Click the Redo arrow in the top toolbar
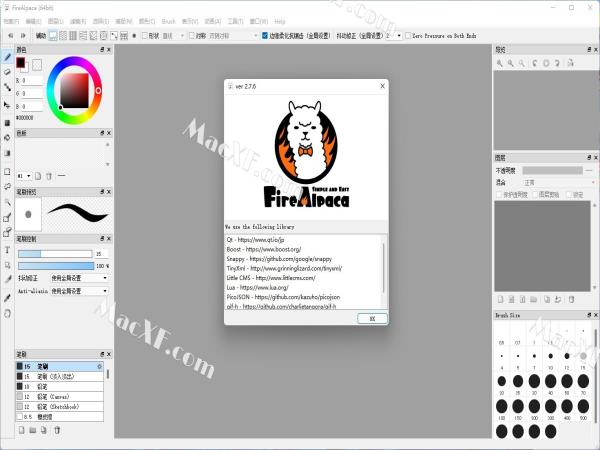The width and height of the screenshot is (600, 450). click(x=23, y=36)
